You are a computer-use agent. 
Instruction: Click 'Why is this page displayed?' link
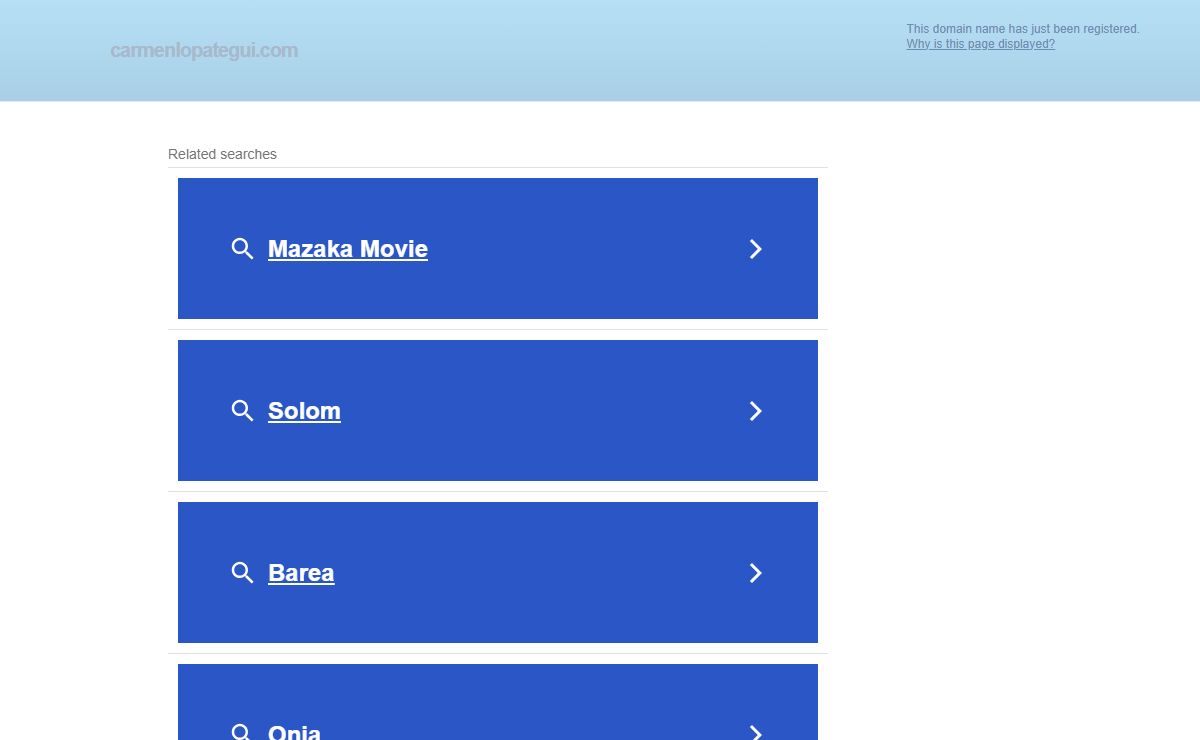click(x=980, y=44)
